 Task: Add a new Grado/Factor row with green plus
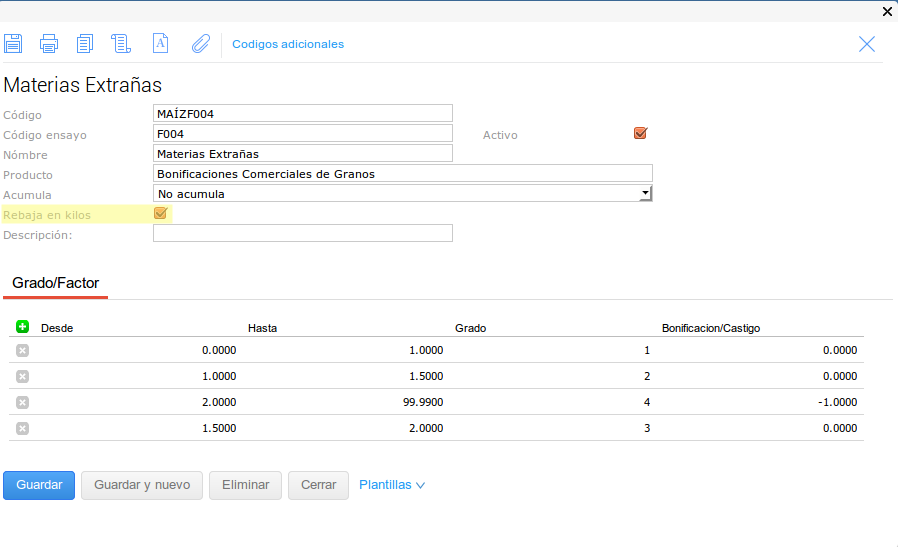[x=22, y=327]
